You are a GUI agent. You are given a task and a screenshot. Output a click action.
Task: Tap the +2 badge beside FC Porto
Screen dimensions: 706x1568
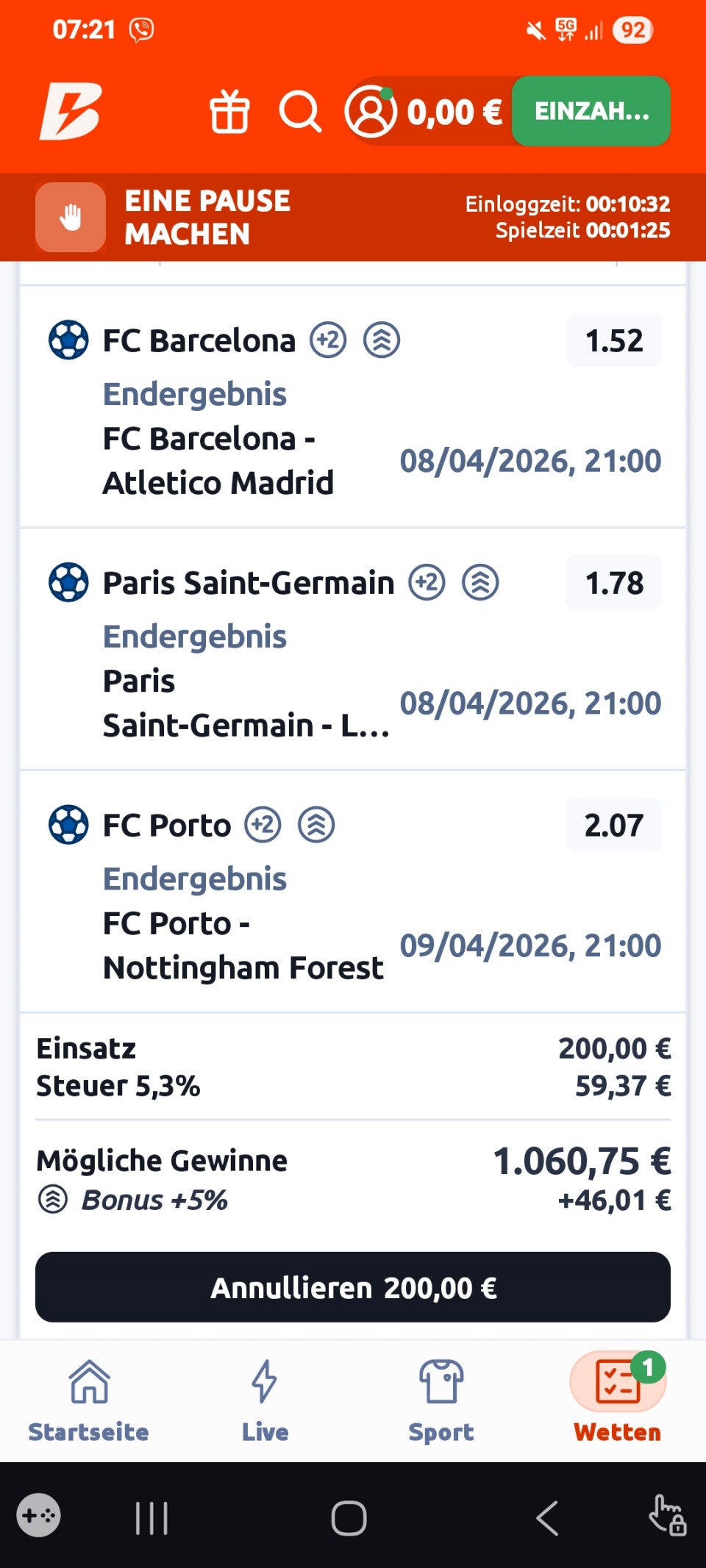point(263,825)
